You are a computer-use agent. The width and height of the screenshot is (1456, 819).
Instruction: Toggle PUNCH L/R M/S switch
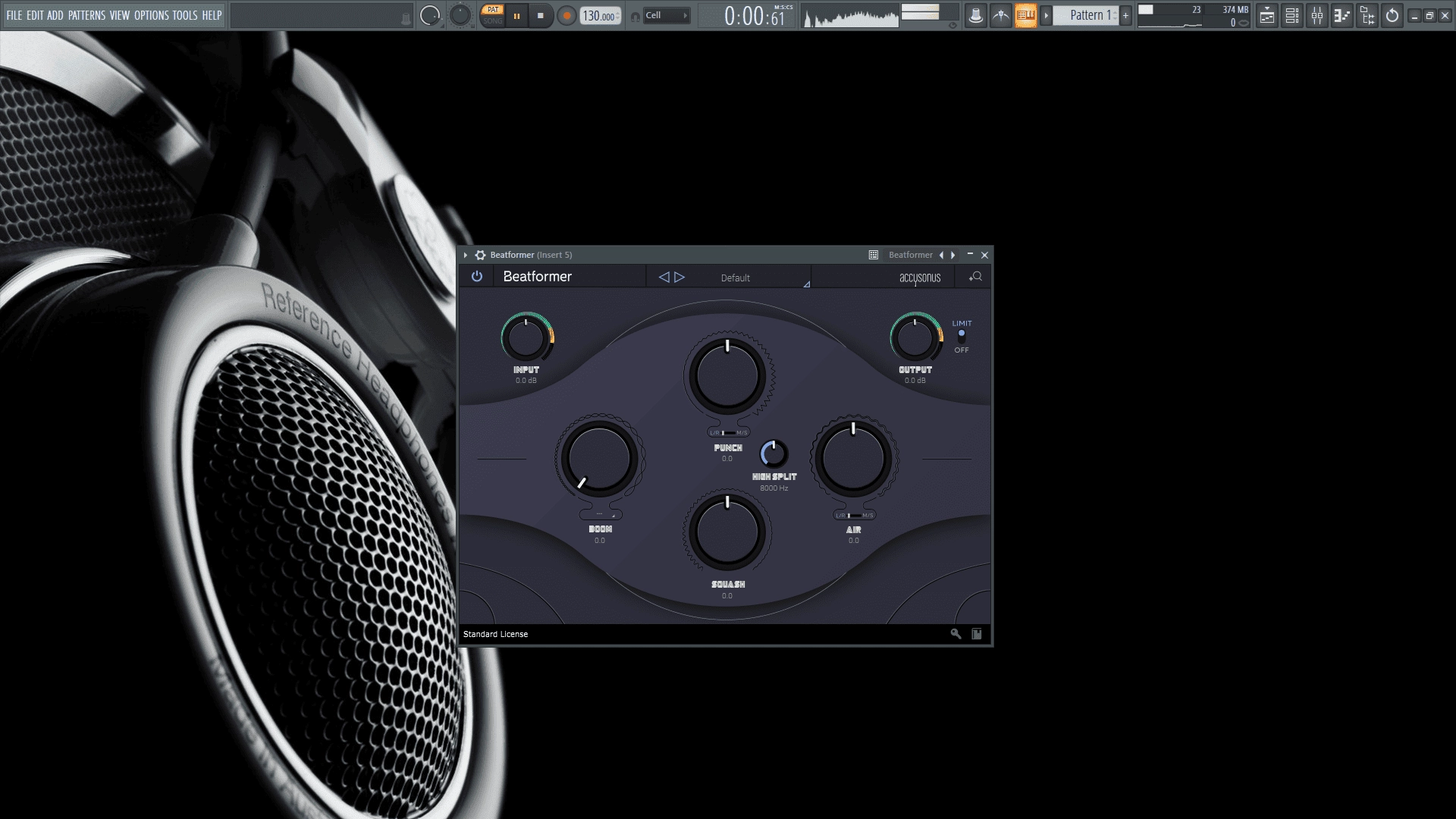tap(728, 433)
